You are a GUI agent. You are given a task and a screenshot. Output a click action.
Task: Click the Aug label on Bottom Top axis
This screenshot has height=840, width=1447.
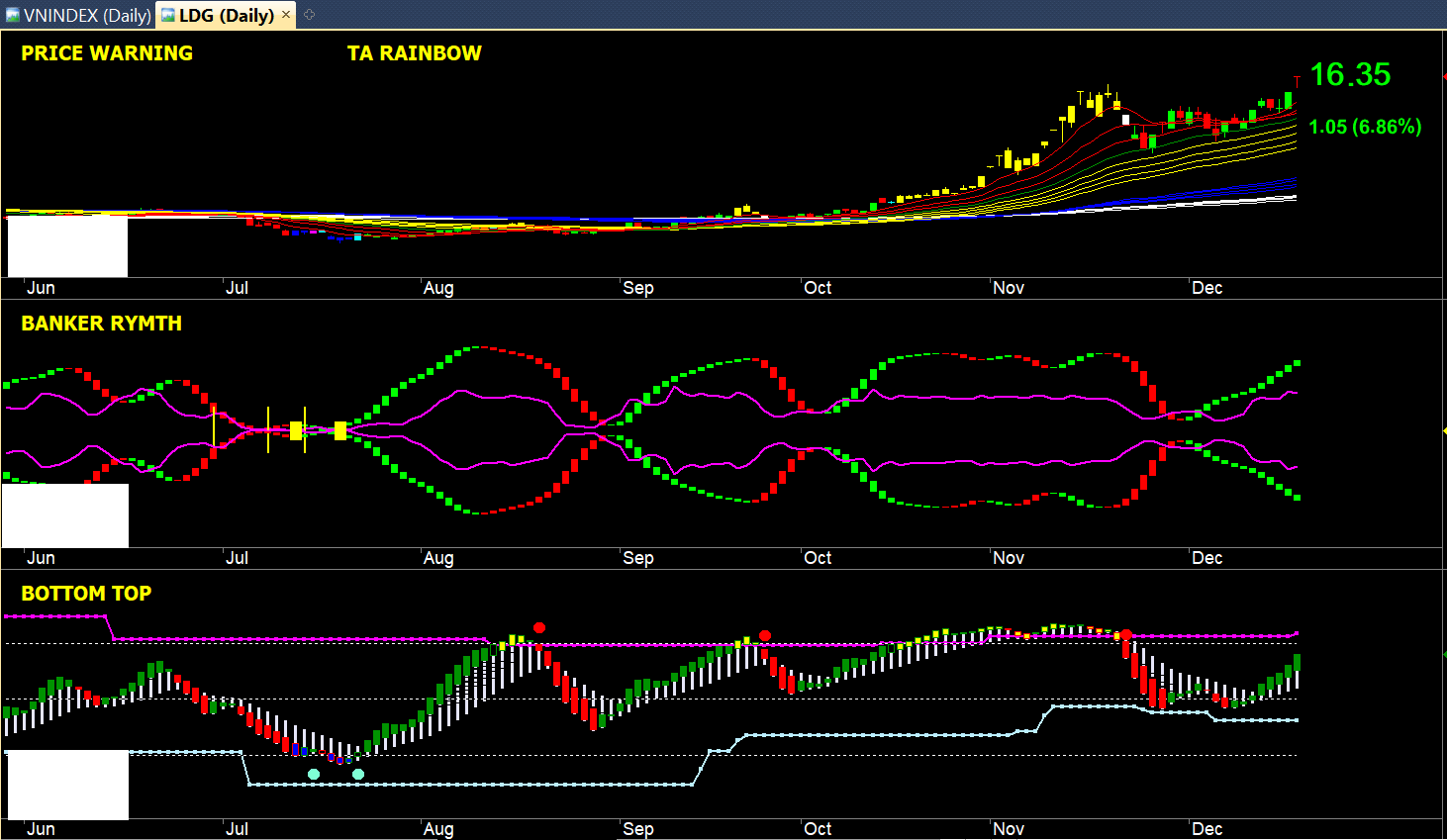(x=438, y=829)
